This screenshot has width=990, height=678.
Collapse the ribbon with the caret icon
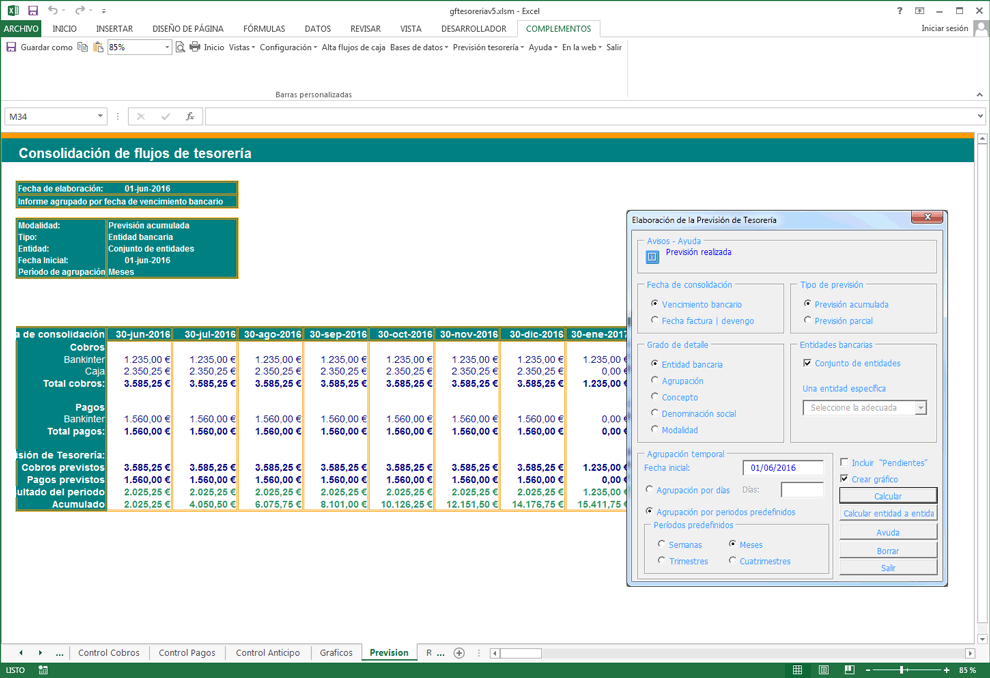click(x=979, y=95)
